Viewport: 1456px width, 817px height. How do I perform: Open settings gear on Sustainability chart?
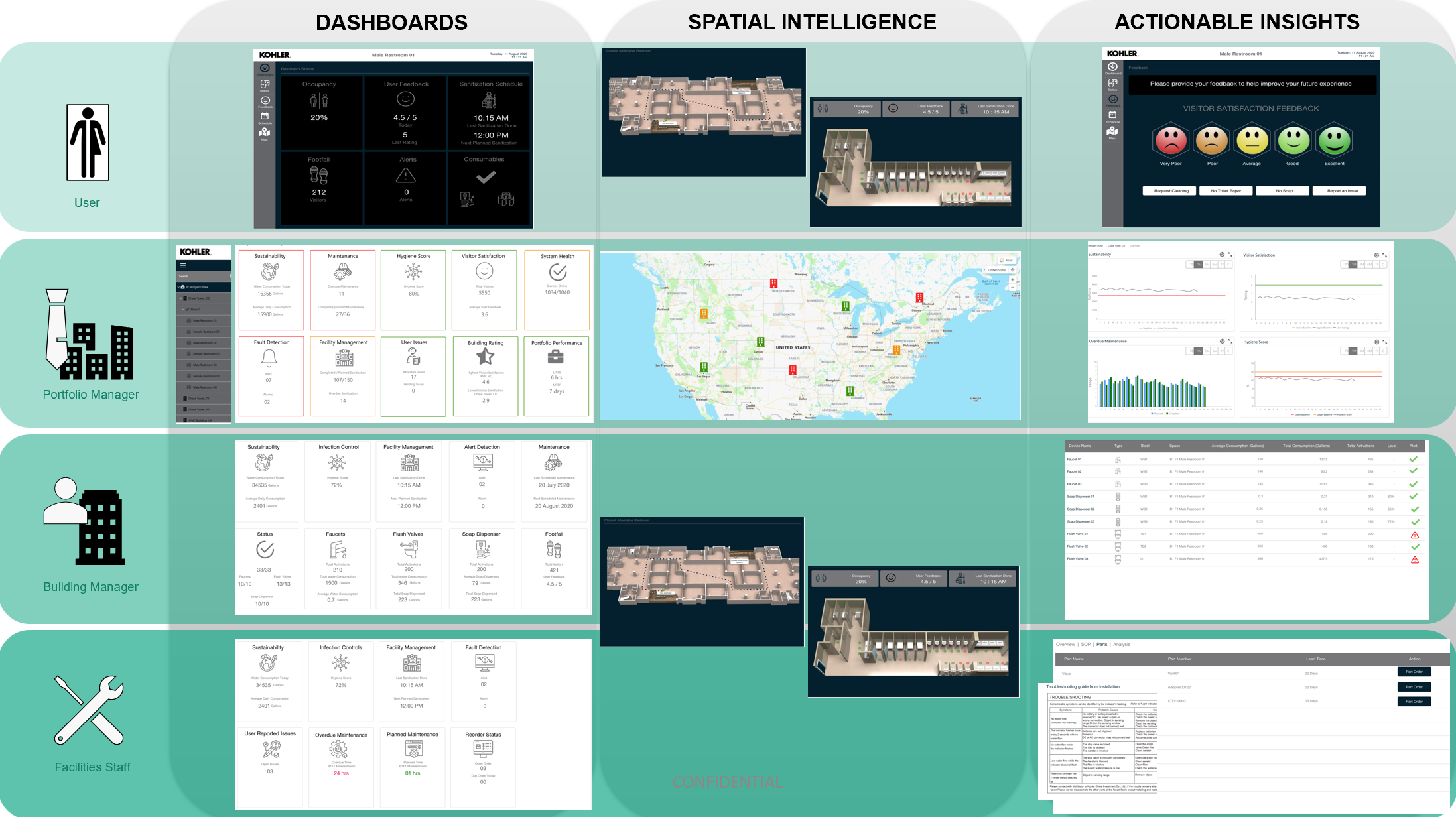1222,255
